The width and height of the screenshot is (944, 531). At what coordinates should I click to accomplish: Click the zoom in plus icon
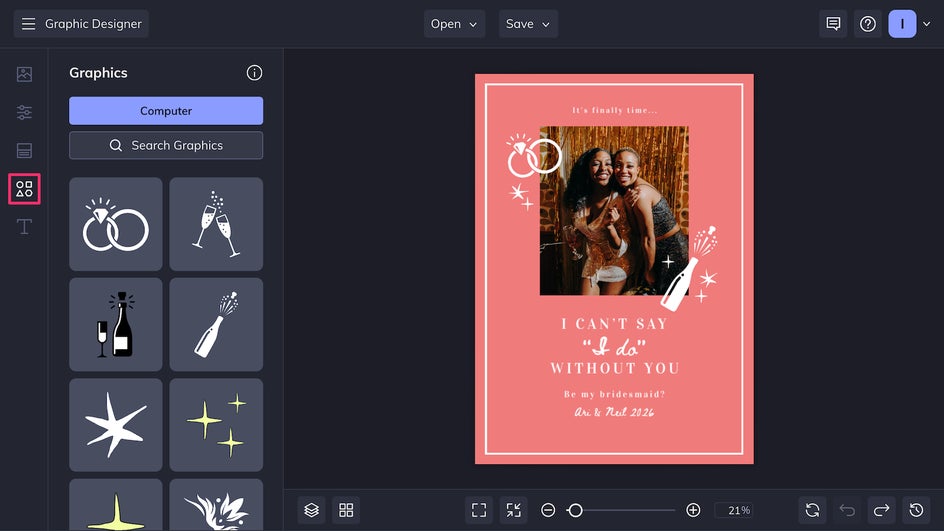click(x=693, y=510)
